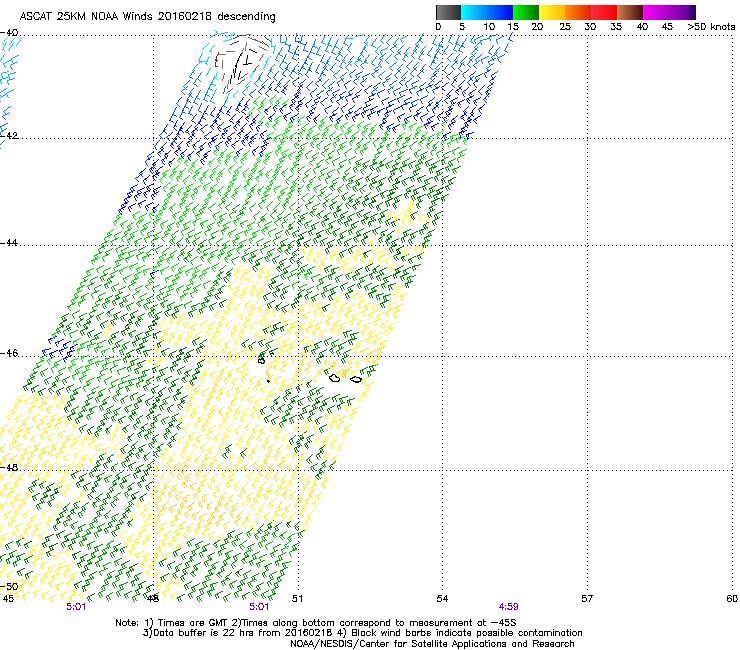Screen dimensions: 740x650
Task: Pick the magenta 40-45 knots legend swatch
Action: coord(656,12)
